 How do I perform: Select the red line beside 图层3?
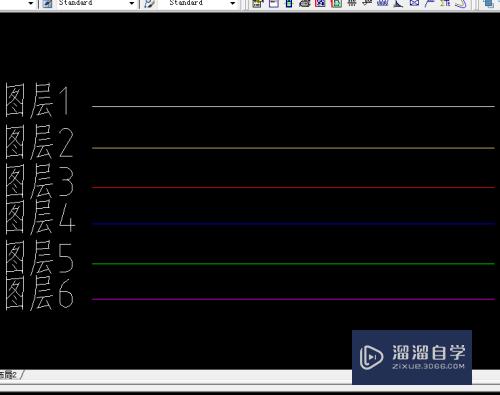tap(293, 187)
